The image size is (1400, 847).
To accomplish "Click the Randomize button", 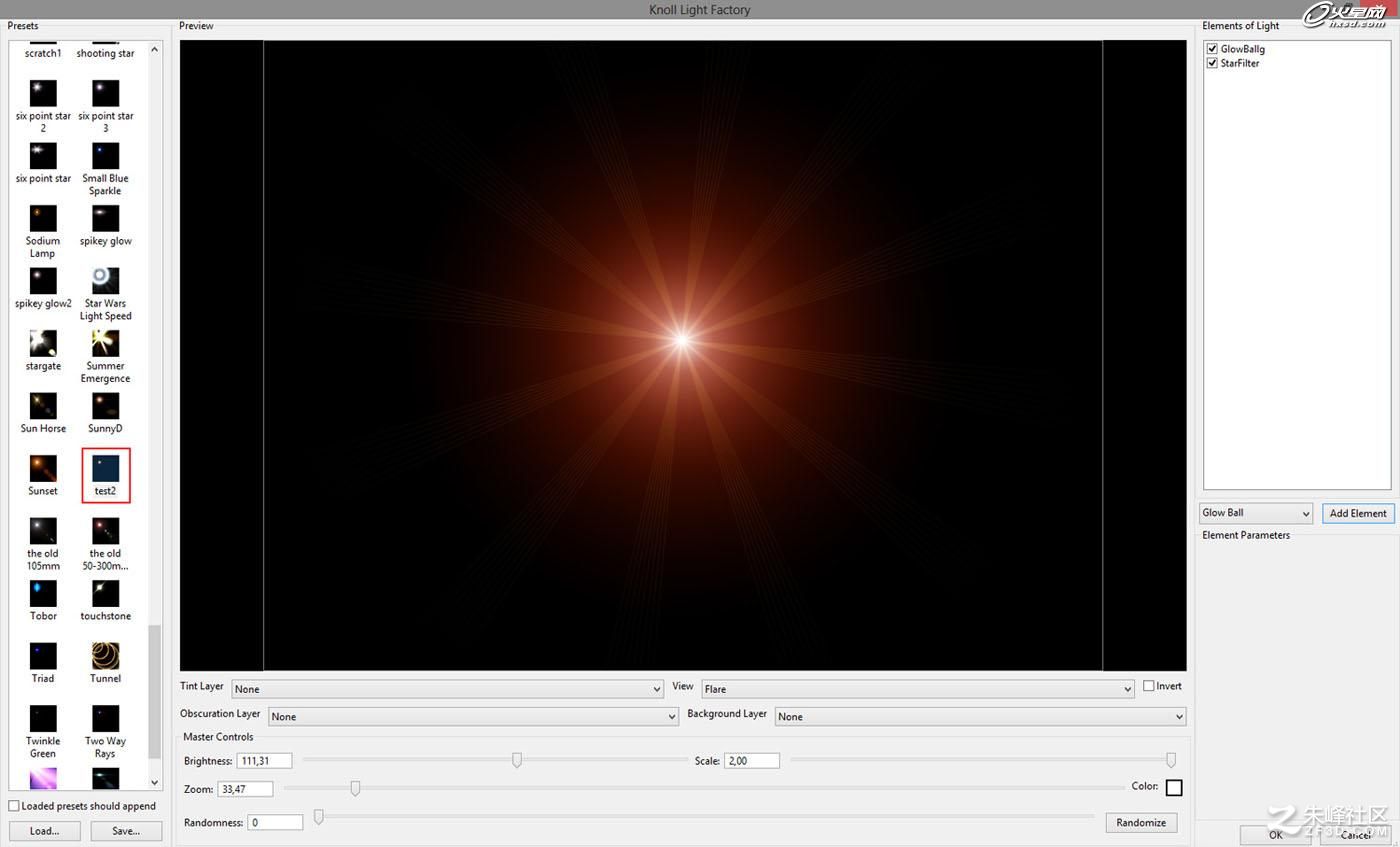I will 1141,822.
